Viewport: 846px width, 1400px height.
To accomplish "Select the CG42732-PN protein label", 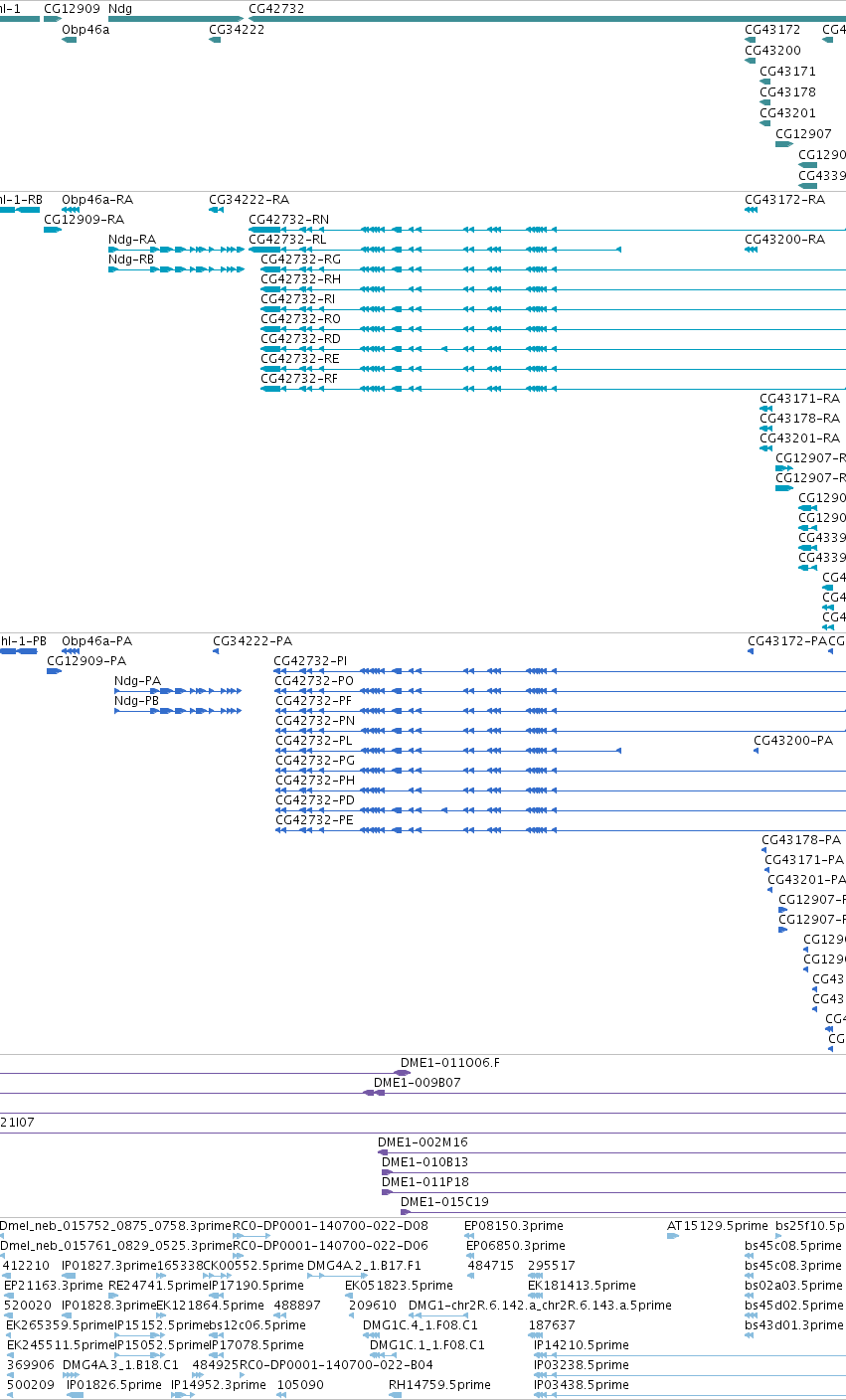I will (x=314, y=721).
